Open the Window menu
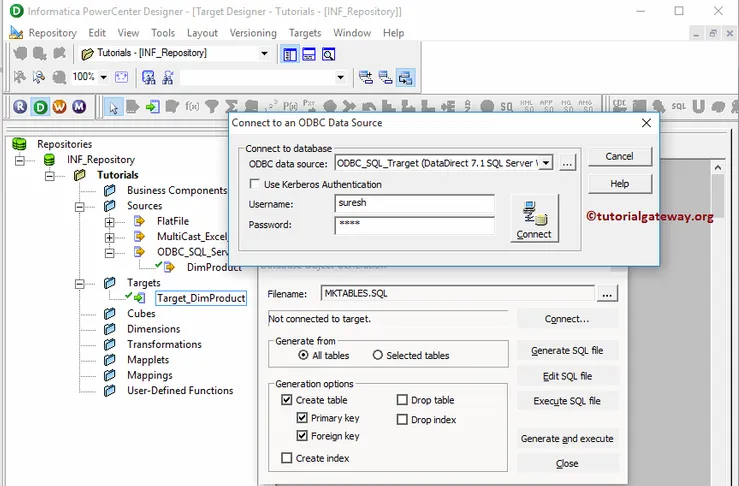The width and height of the screenshot is (739, 486). click(352, 33)
